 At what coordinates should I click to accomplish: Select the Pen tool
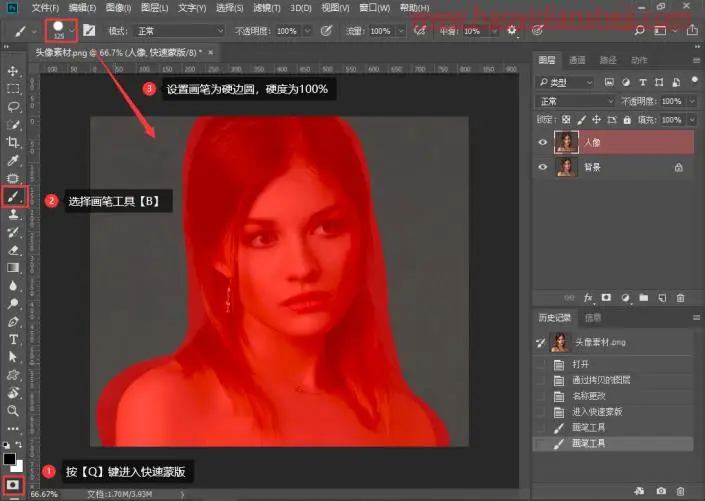pos(13,322)
